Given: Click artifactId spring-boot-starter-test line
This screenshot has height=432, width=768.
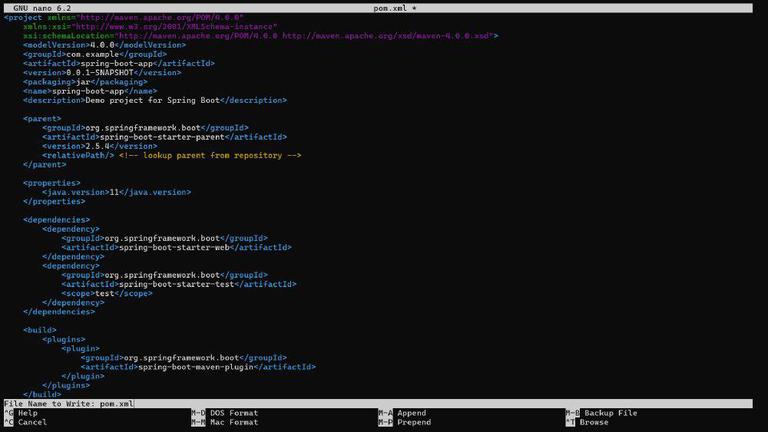Looking at the screenshot, I should pyautogui.click(x=179, y=284).
